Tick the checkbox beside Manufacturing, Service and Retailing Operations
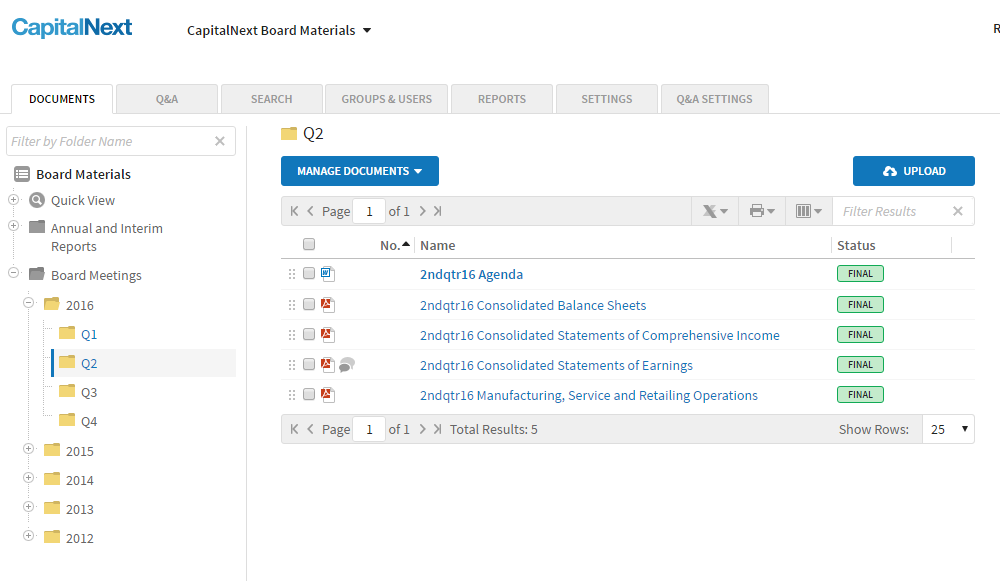The height and width of the screenshot is (581, 1000). click(x=308, y=394)
